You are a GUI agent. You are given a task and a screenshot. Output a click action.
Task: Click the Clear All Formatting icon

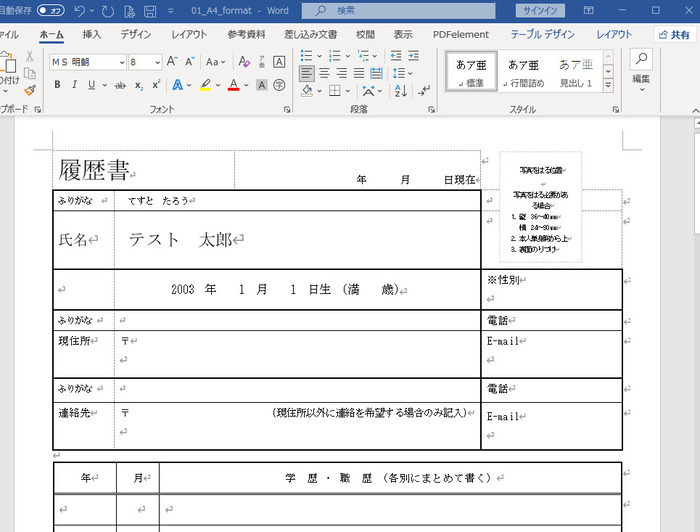coord(244,62)
